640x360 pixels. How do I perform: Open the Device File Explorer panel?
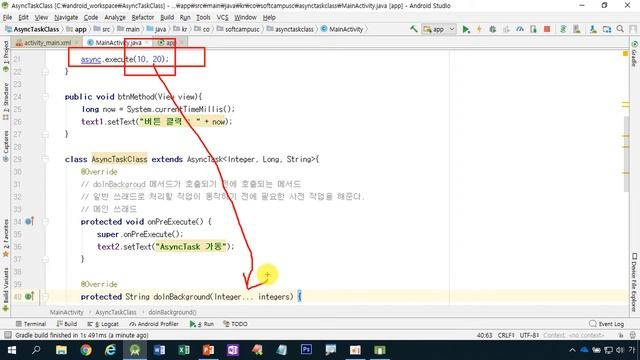[x=634, y=282]
